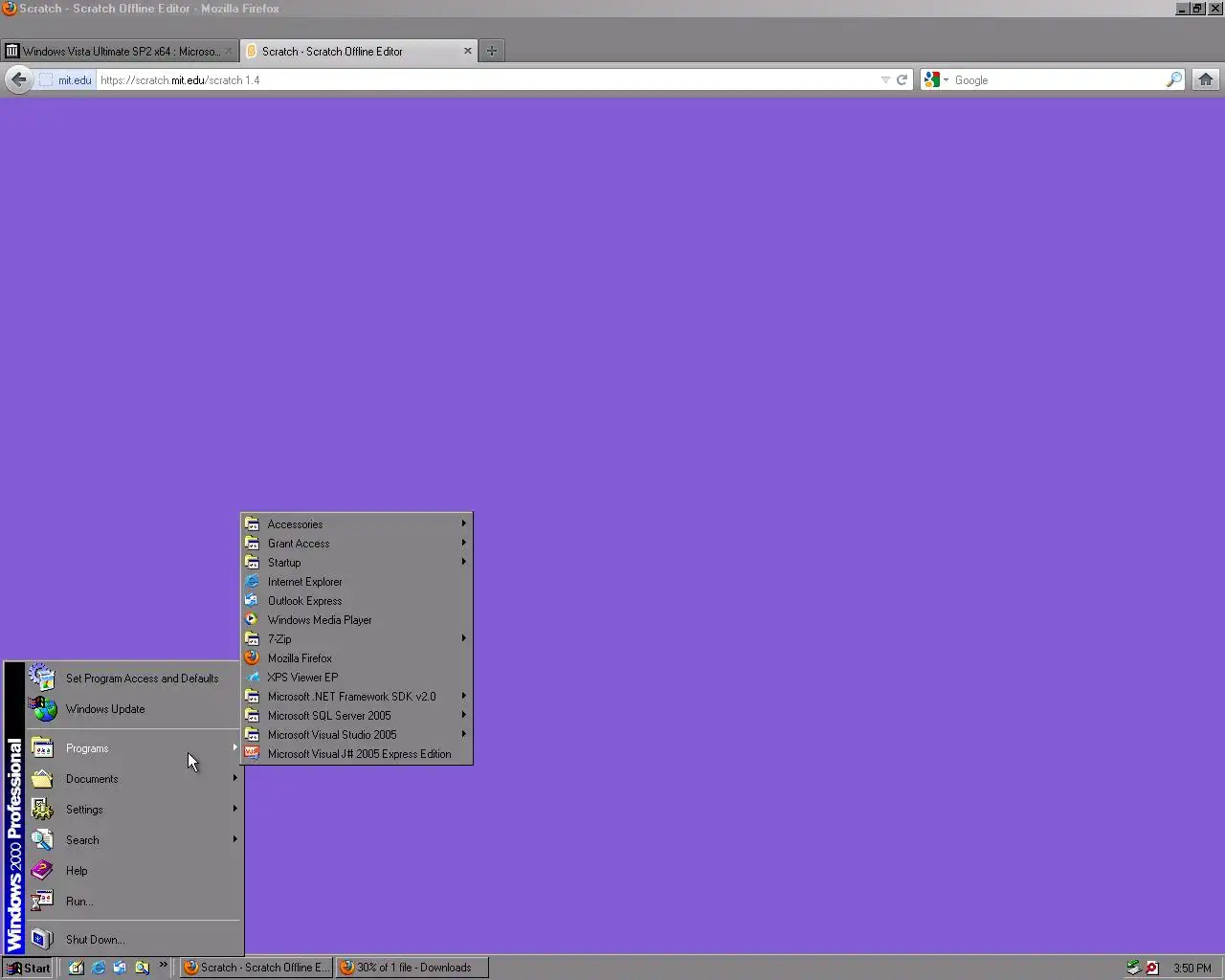Screen dimensions: 1225x980
Task: Click the 'Run...' menu label
Action: tap(78, 902)
